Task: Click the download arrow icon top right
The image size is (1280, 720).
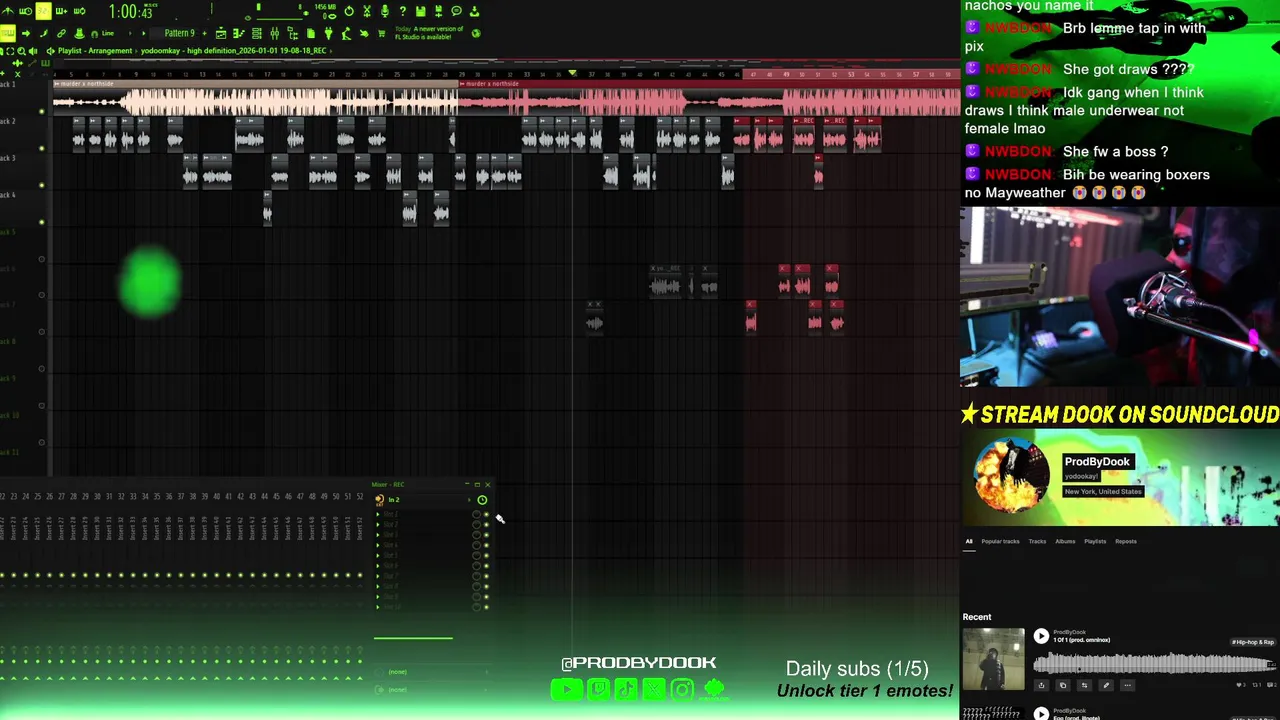Action: [475, 11]
